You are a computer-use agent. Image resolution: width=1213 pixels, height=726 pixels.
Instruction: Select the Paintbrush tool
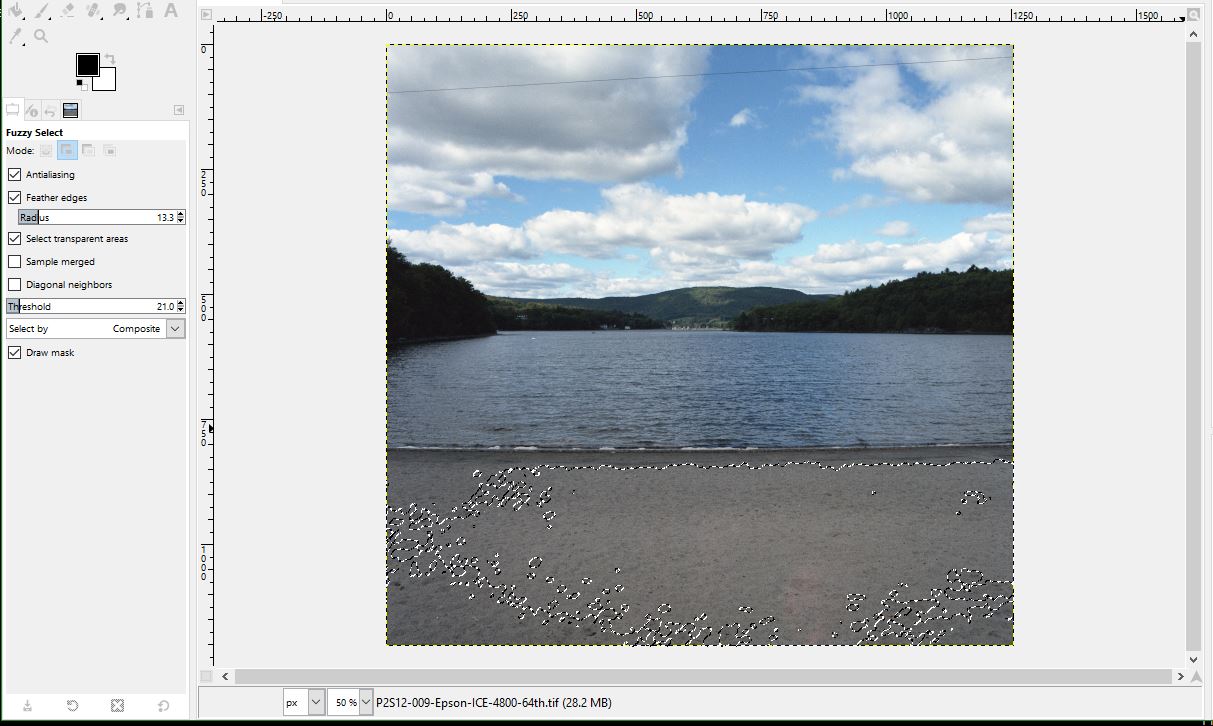(42, 10)
